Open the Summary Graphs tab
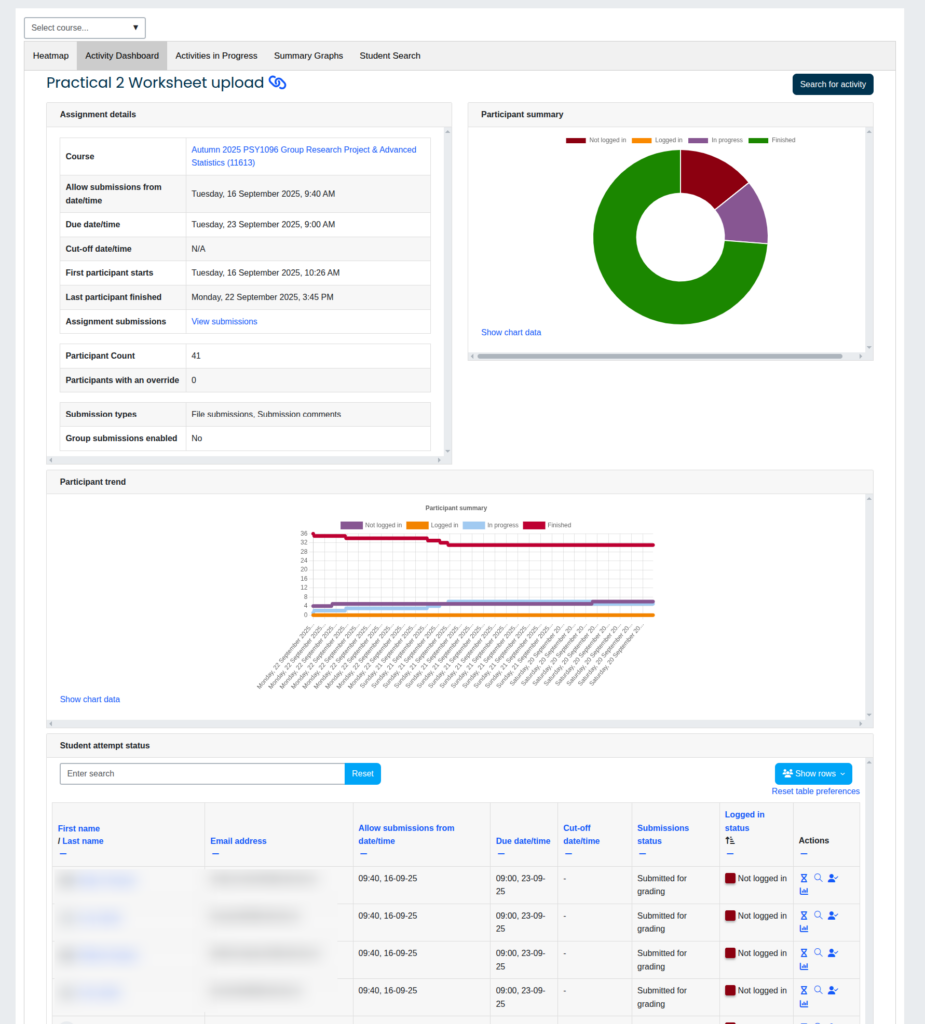 pos(308,55)
